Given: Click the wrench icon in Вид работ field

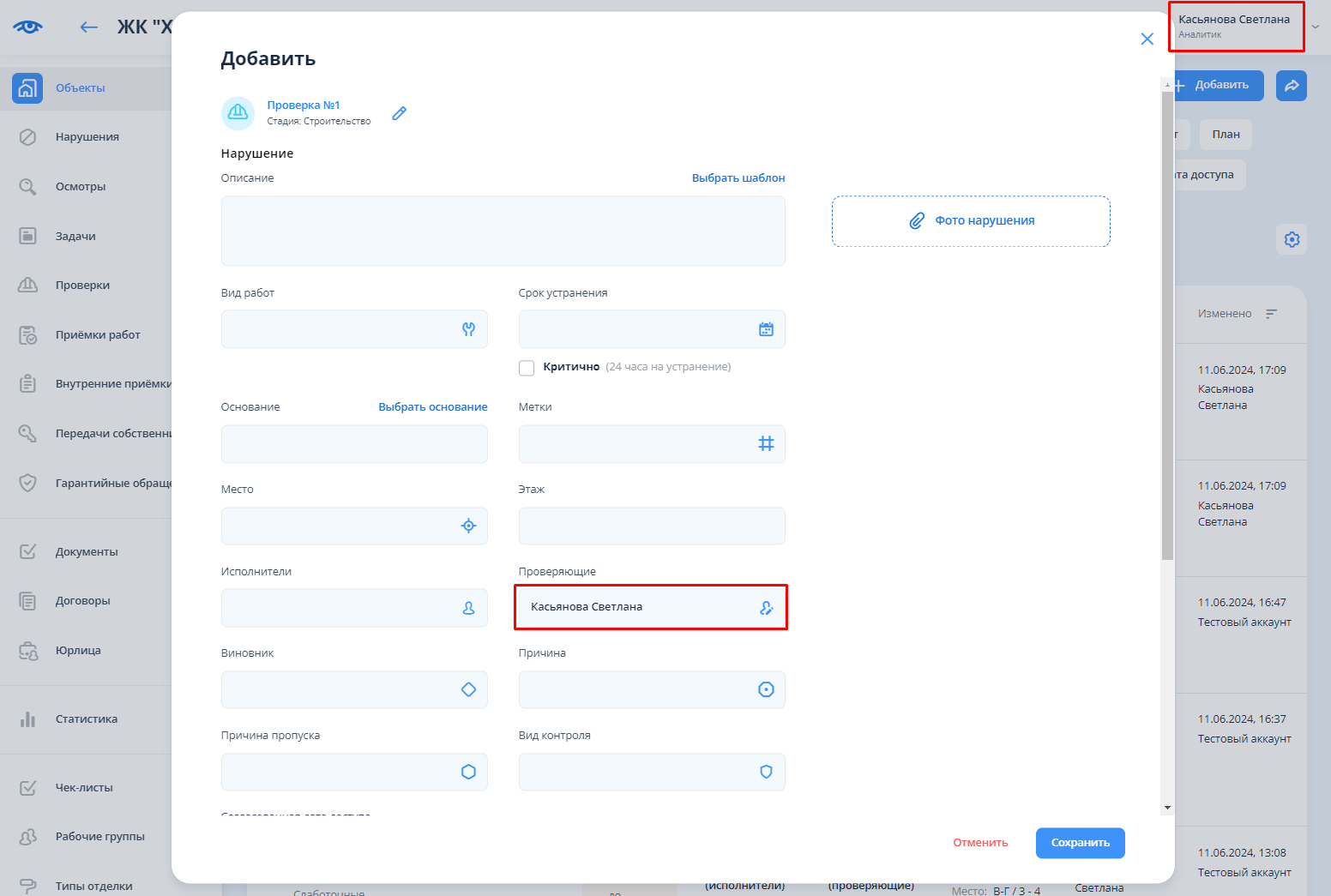Looking at the screenshot, I should coord(468,329).
